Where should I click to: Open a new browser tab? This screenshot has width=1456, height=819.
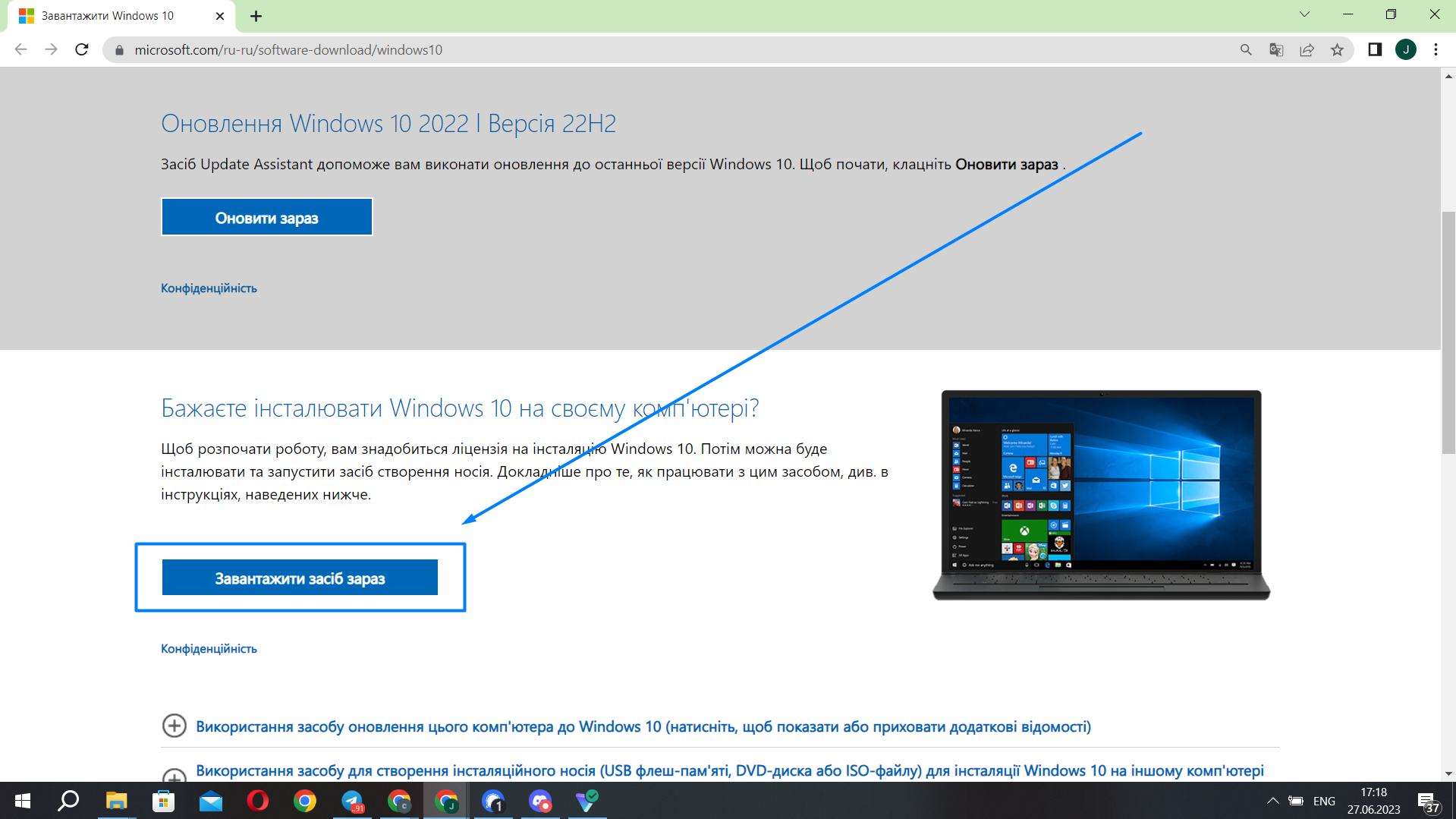click(x=256, y=16)
